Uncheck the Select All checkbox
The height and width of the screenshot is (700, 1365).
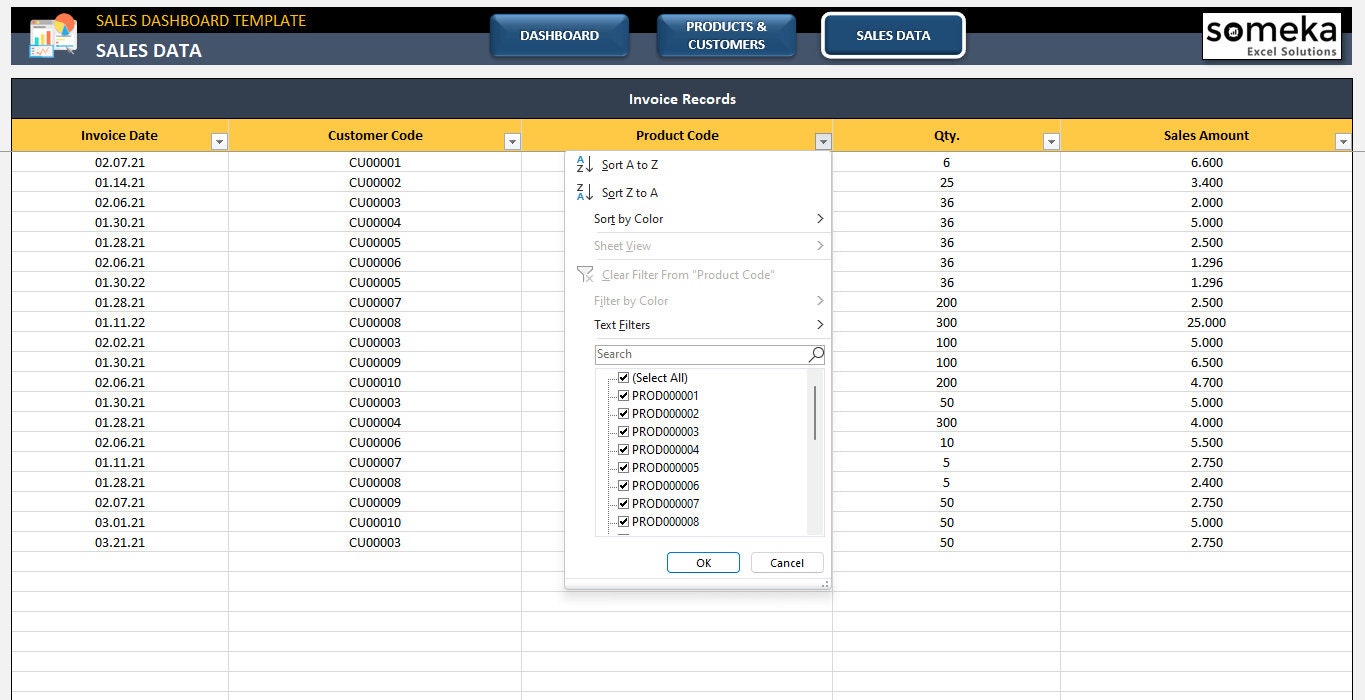(x=623, y=377)
